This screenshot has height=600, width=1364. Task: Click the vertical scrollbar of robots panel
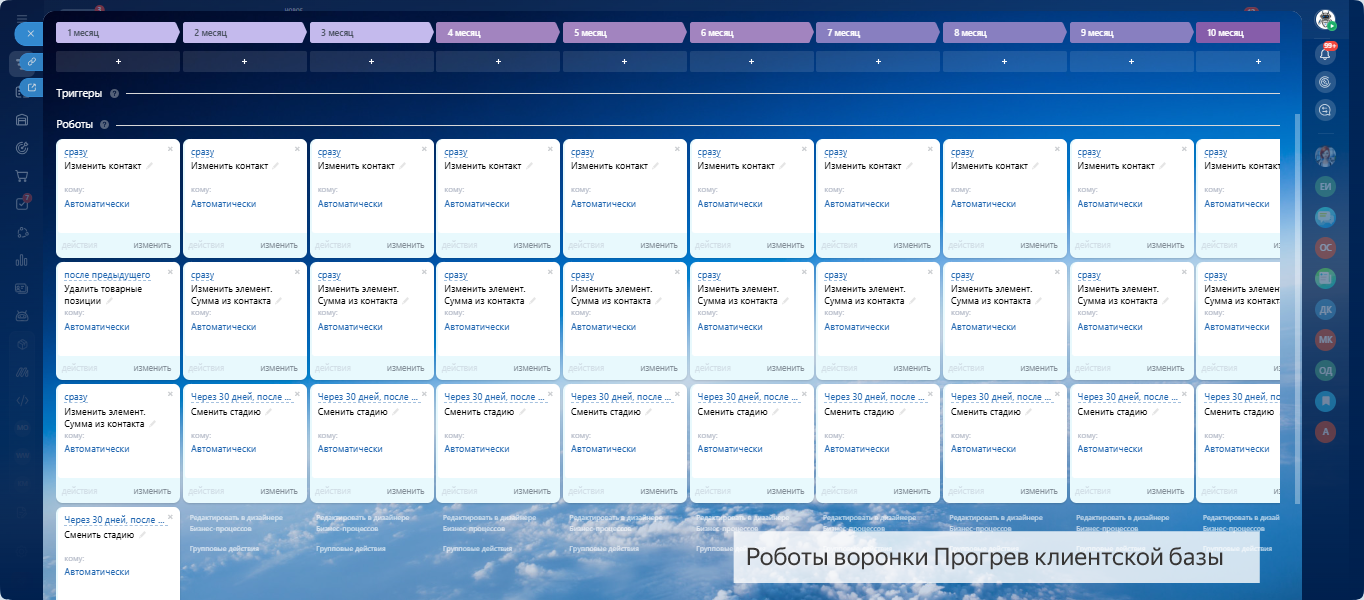[1299, 310]
